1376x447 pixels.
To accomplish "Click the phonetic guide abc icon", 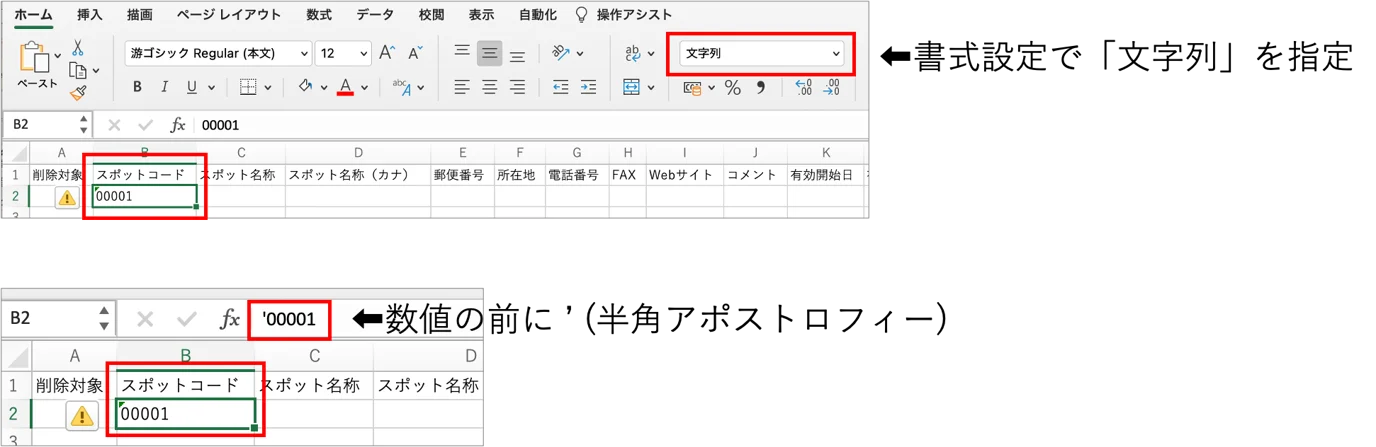I will click(x=402, y=88).
